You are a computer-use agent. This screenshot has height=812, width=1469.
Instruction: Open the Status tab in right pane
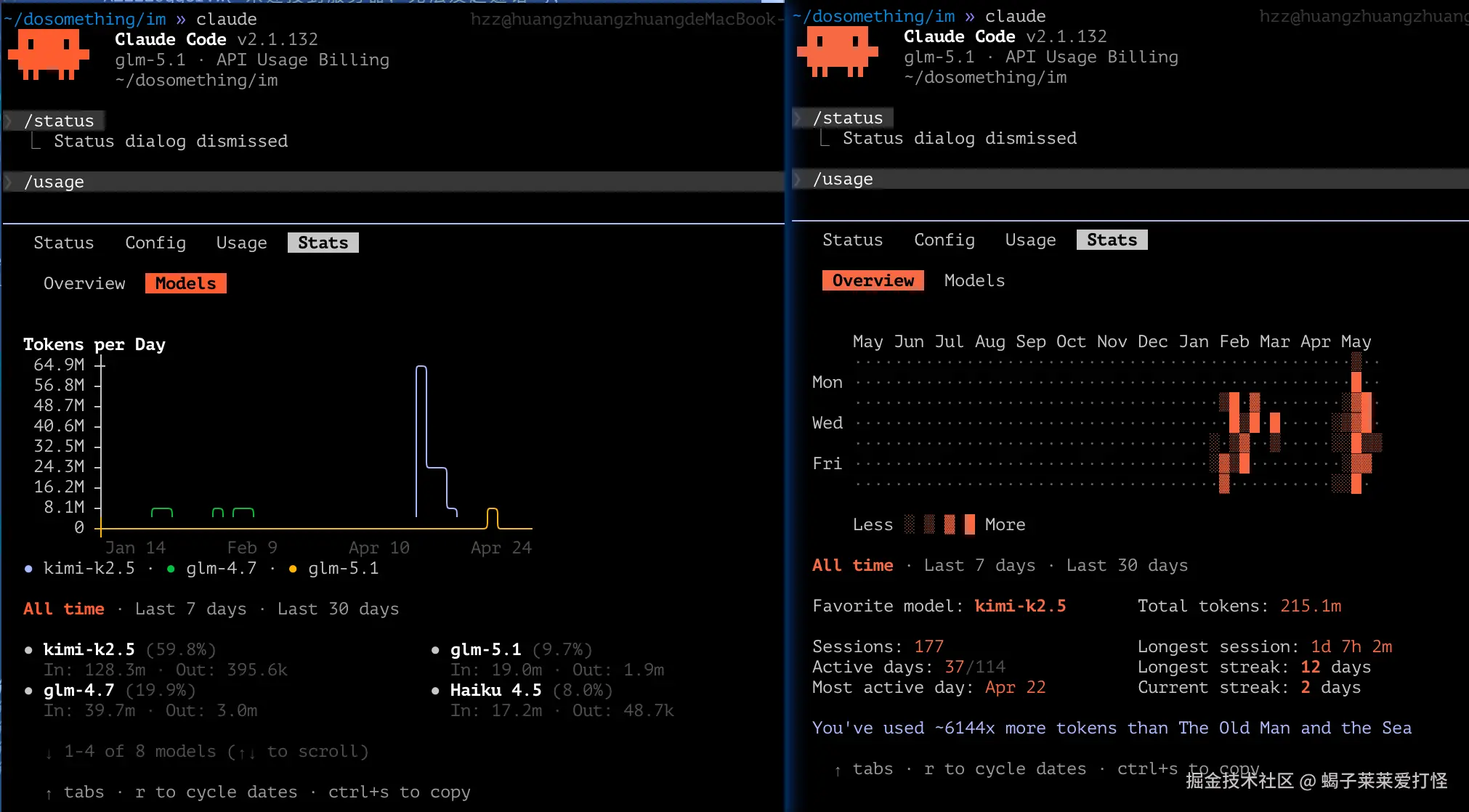pos(853,240)
